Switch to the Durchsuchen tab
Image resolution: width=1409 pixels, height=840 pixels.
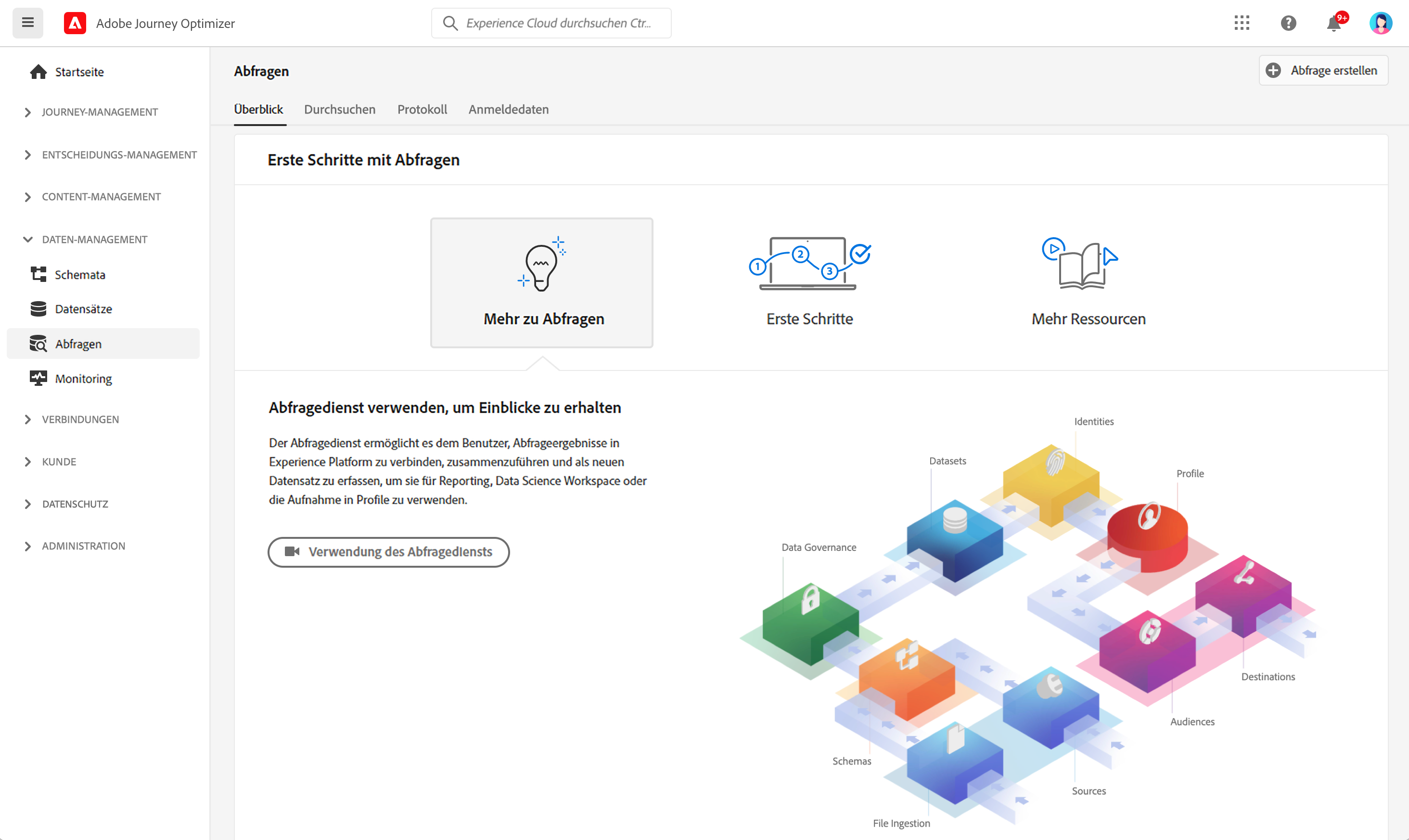tap(340, 109)
